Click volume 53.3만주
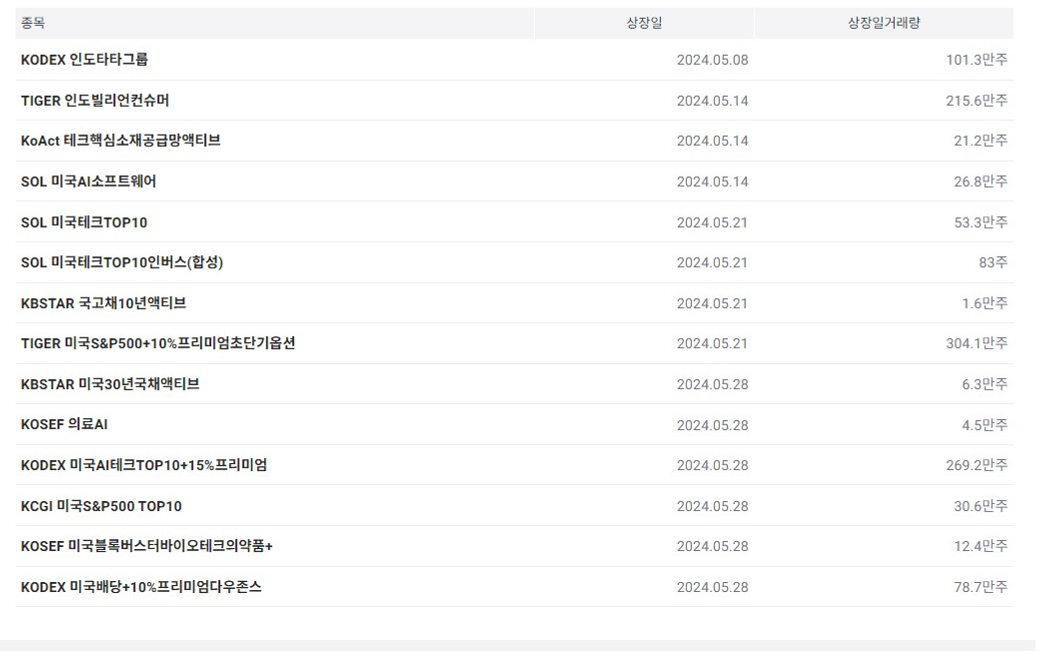1045x654 pixels. pos(980,223)
